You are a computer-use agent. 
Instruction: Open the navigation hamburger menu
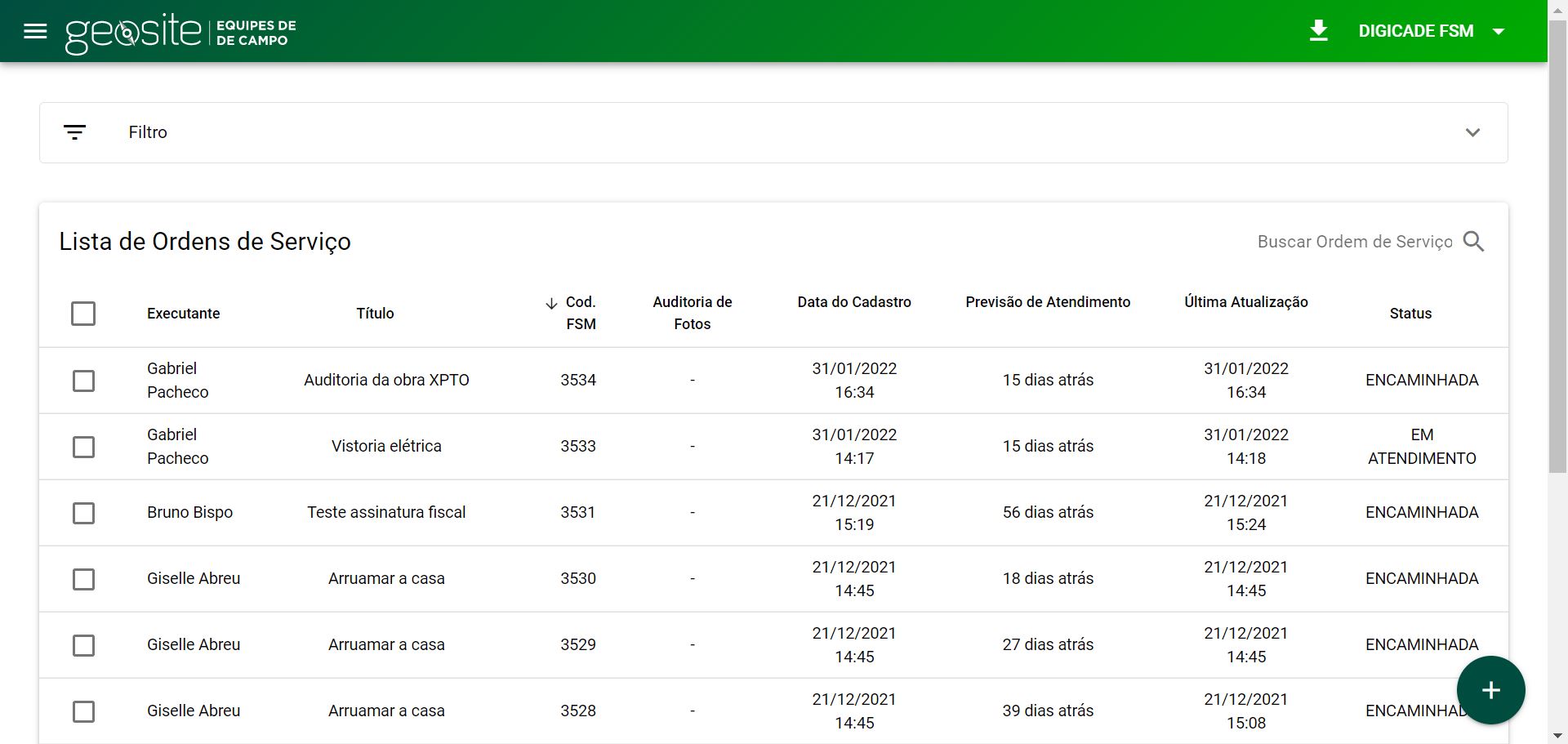pyautogui.click(x=35, y=31)
